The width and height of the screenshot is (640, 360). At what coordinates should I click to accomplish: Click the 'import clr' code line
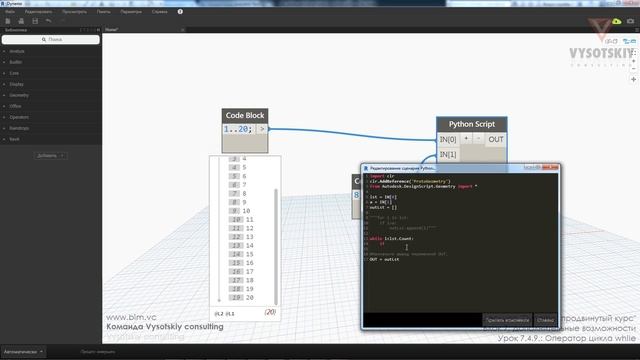pyautogui.click(x=382, y=176)
